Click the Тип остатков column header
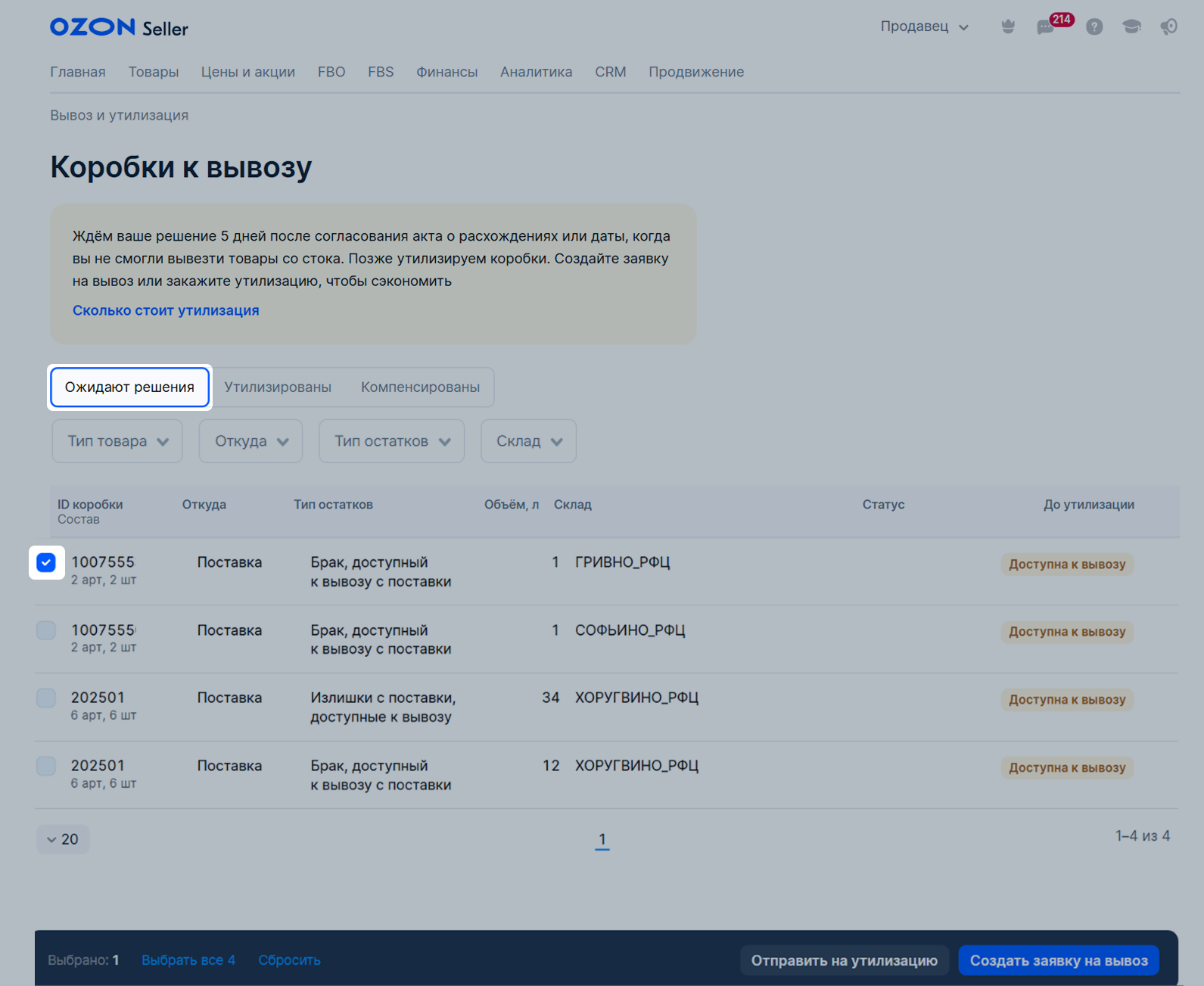Image resolution: width=1204 pixels, height=986 pixels. 333,505
